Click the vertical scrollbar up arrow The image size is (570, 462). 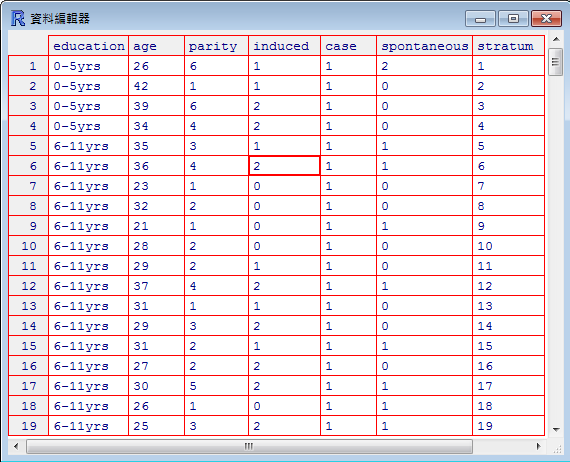point(556,39)
